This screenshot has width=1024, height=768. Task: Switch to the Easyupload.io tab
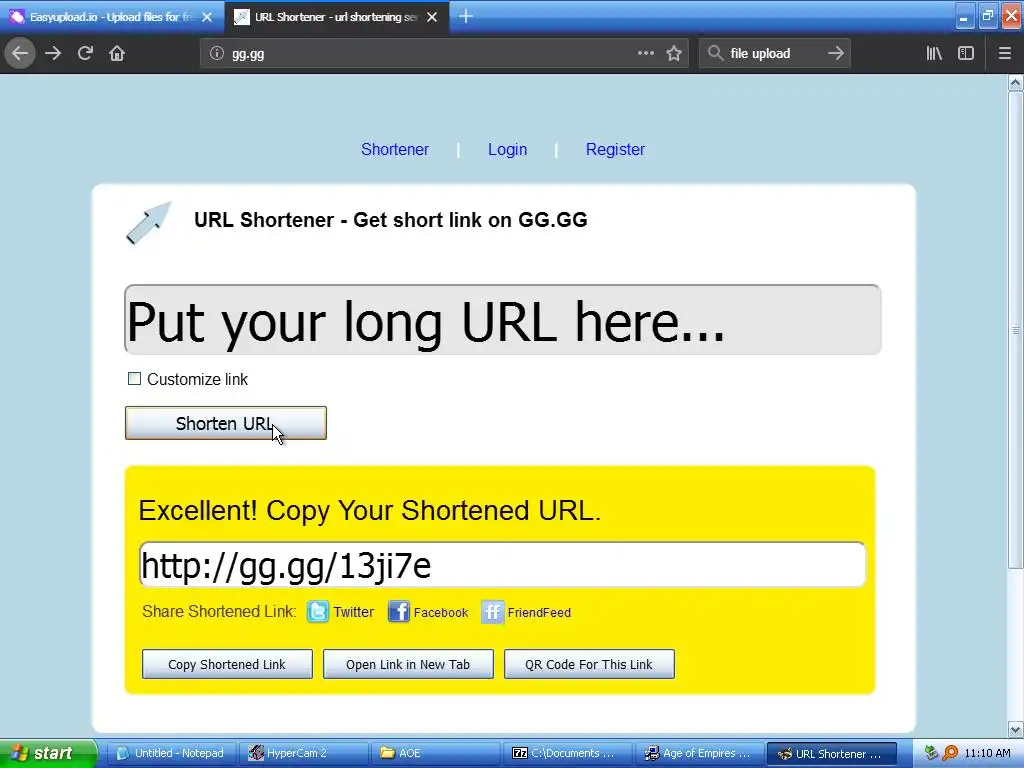(111, 17)
